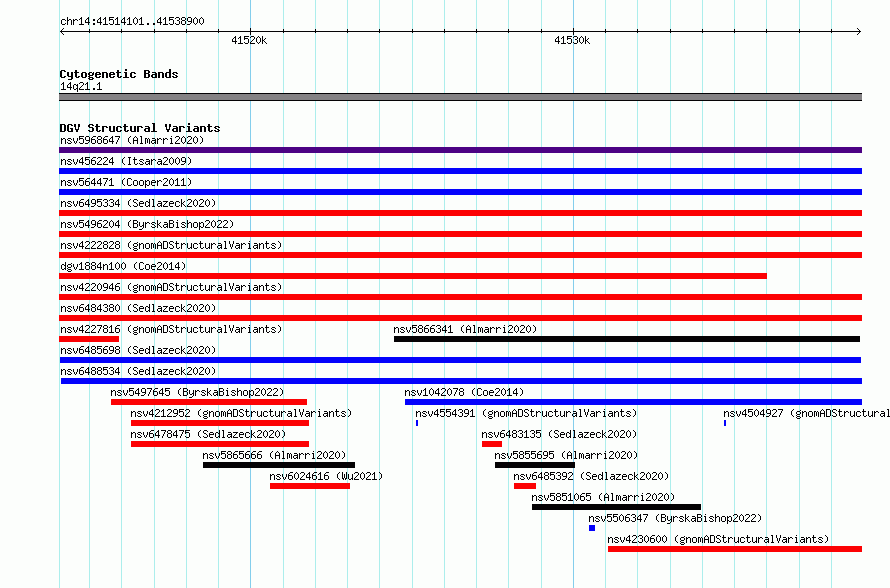Click the nsv4504927 variant label

[x=807, y=413]
